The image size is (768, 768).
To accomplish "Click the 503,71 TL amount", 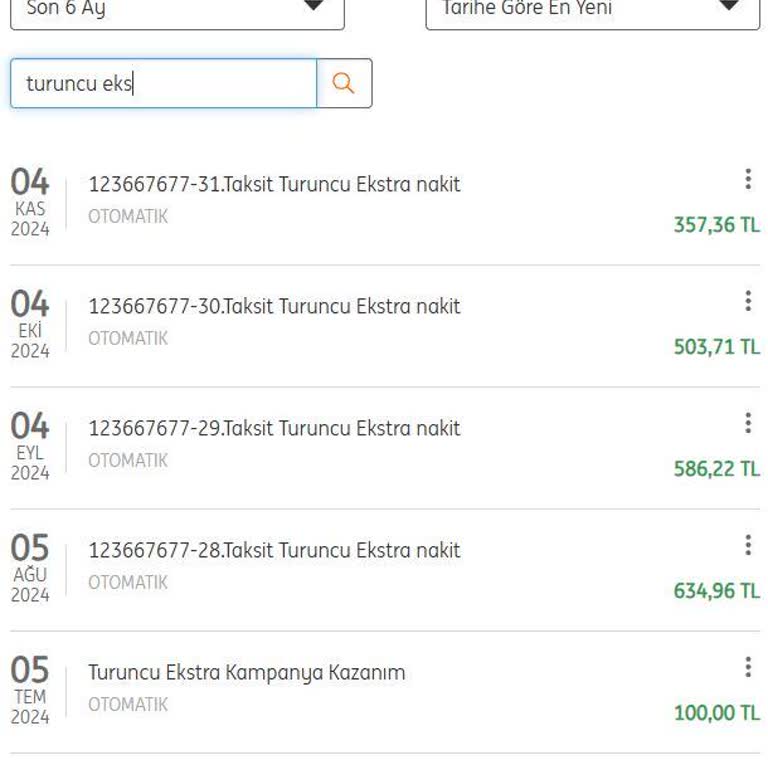I will click(716, 347).
